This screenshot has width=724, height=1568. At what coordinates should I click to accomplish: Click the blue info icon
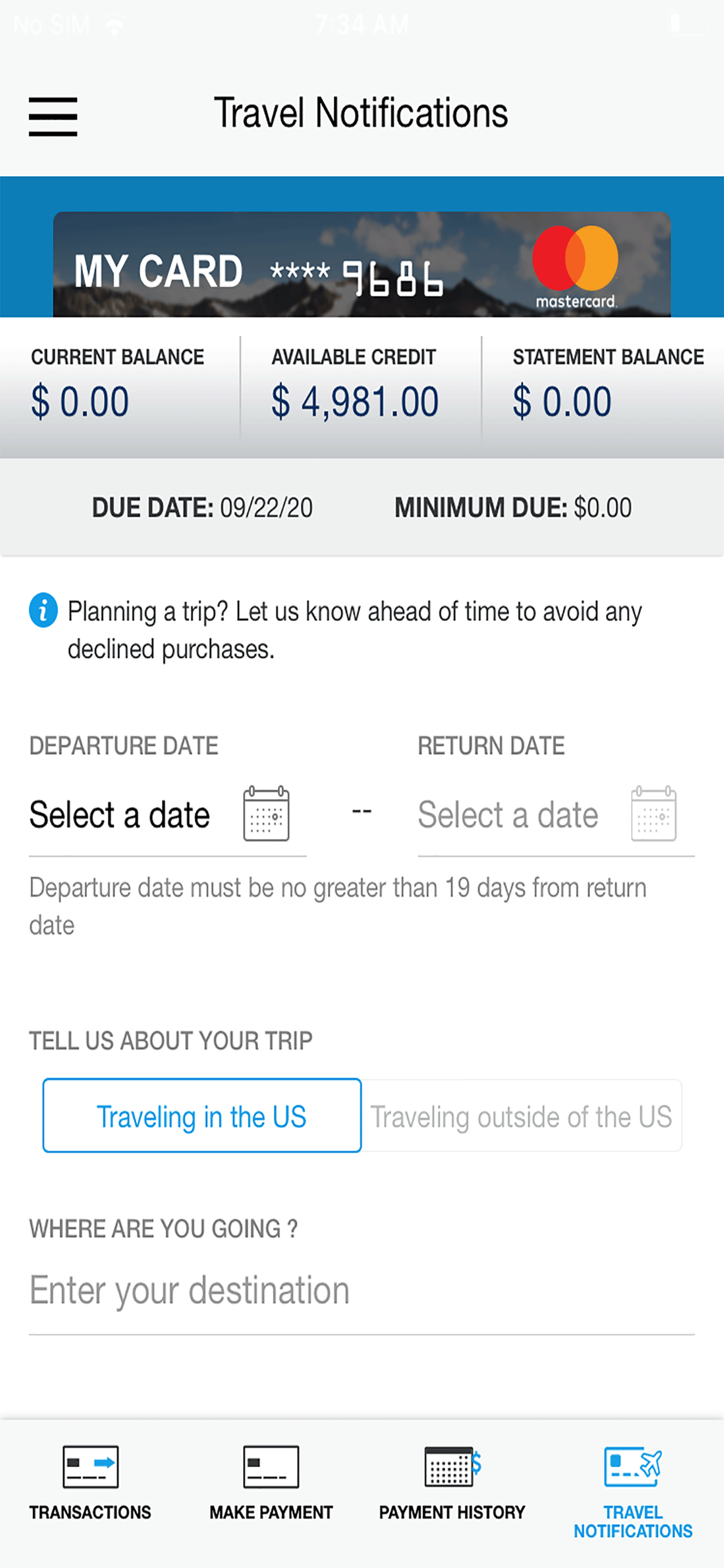point(43,610)
